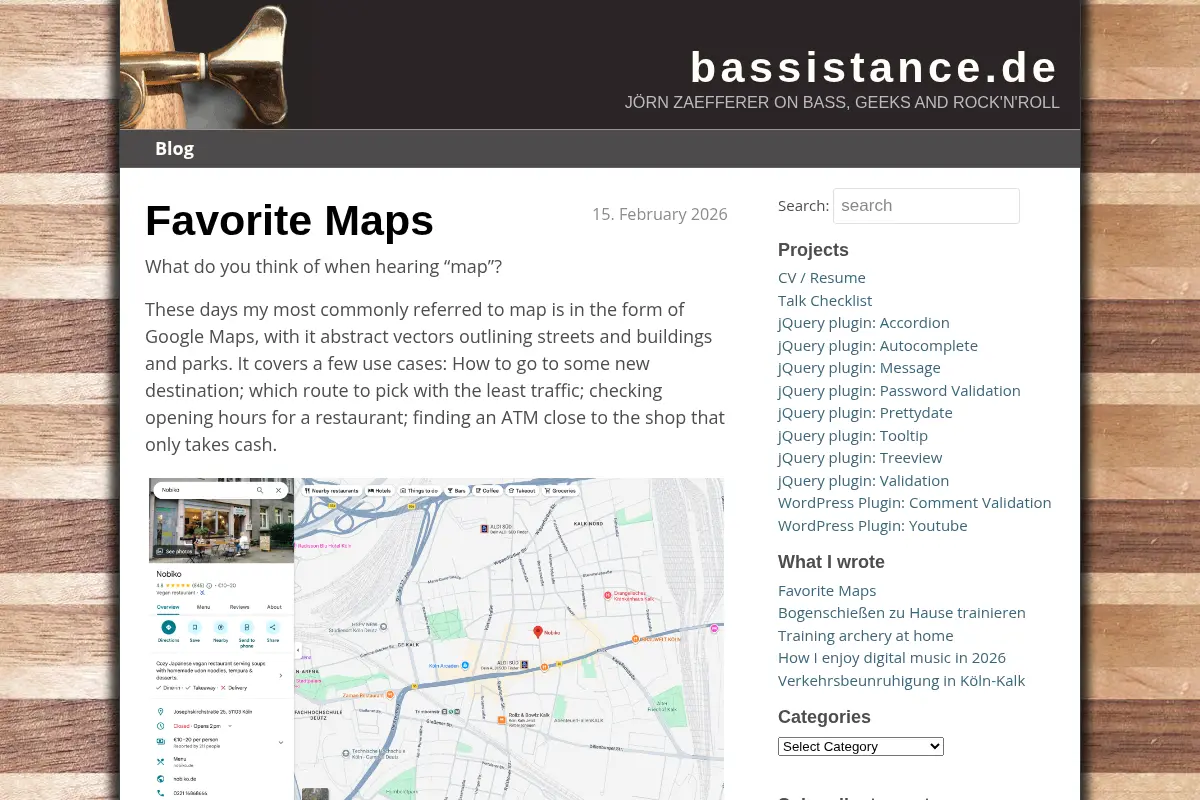
Task: Click the What I wrote heading
Action: pos(831,562)
